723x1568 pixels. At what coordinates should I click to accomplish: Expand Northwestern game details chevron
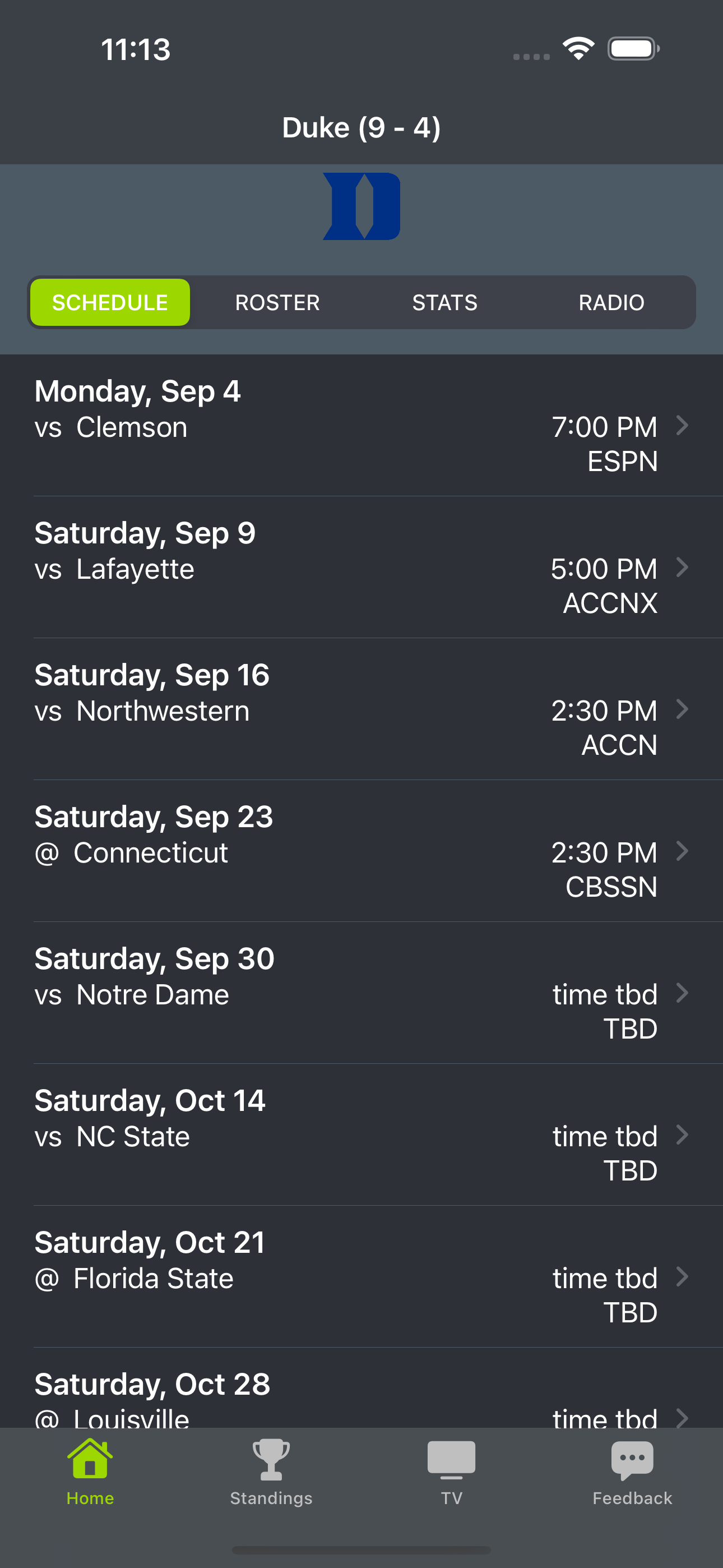(682, 708)
